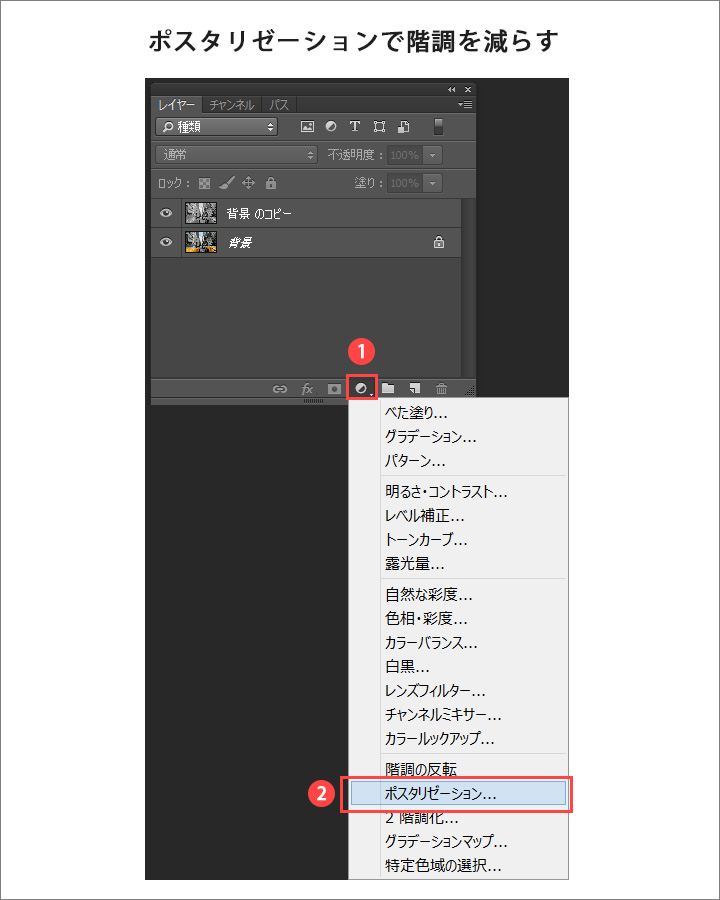Choose グラデーション... from the menu
Viewport: 720px width, 900px height.
tap(458, 437)
